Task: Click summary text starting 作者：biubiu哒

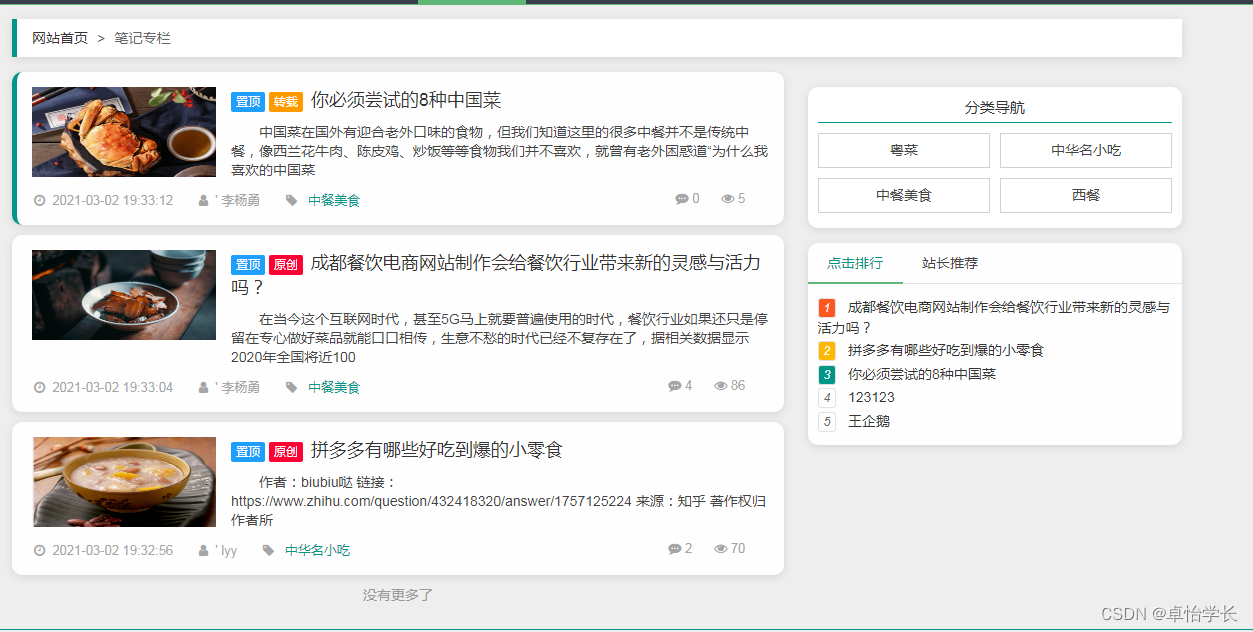Action: coord(499,501)
